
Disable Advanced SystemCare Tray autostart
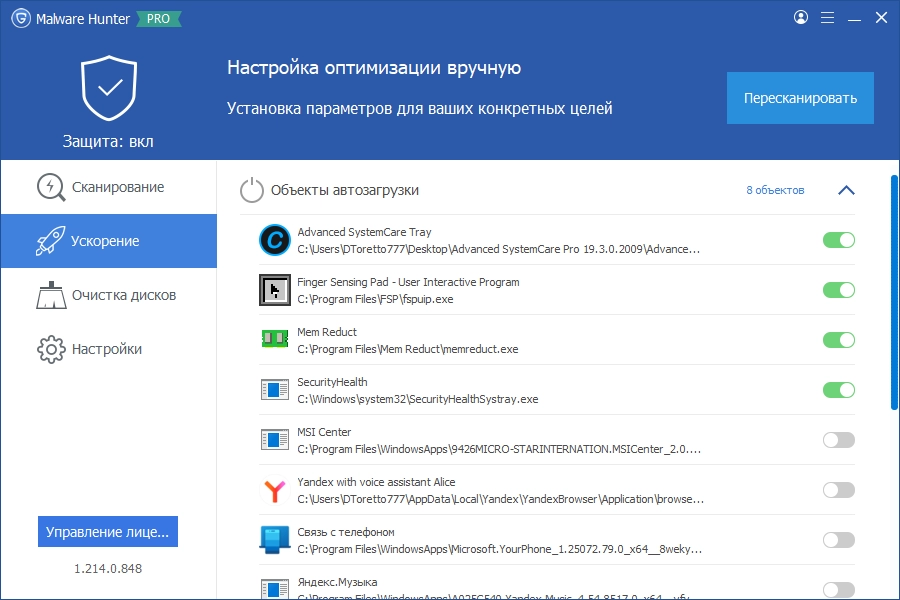[x=839, y=240]
